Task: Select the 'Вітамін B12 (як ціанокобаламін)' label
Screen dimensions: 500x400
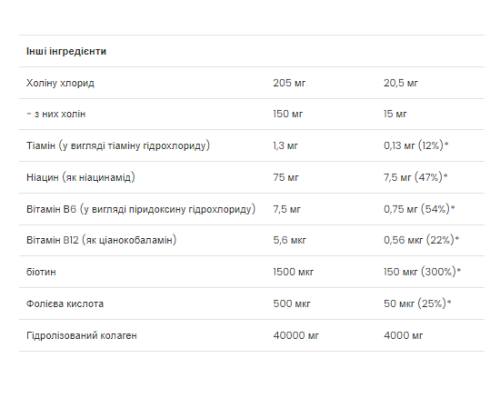Action: (101, 240)
